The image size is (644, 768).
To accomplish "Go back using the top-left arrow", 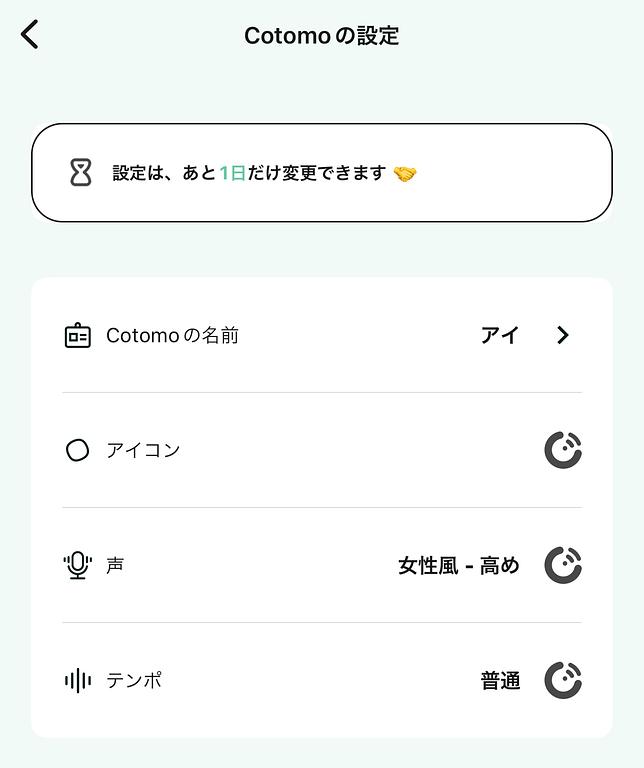I will pyautogui.click(x=30, y=35).
